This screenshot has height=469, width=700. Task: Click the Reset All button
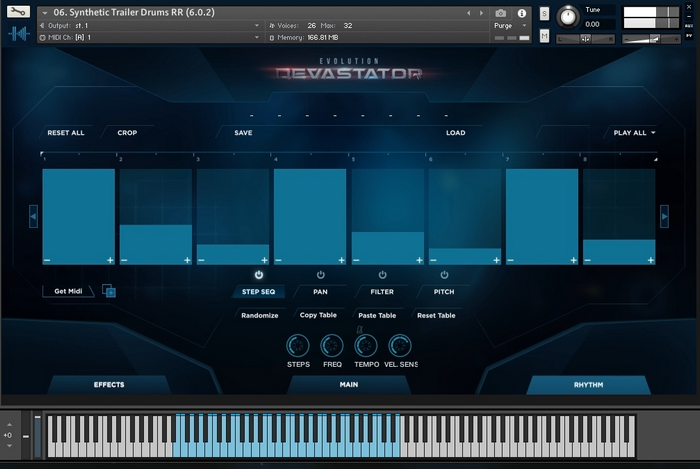[x=66, y=132]
